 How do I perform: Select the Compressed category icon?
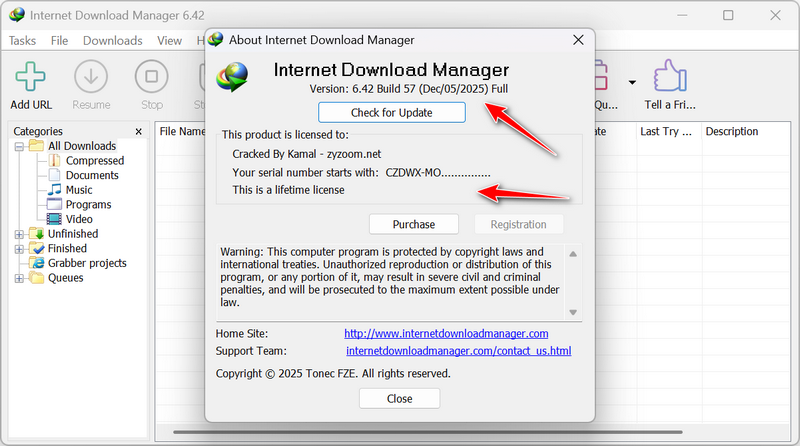(55, 160)
